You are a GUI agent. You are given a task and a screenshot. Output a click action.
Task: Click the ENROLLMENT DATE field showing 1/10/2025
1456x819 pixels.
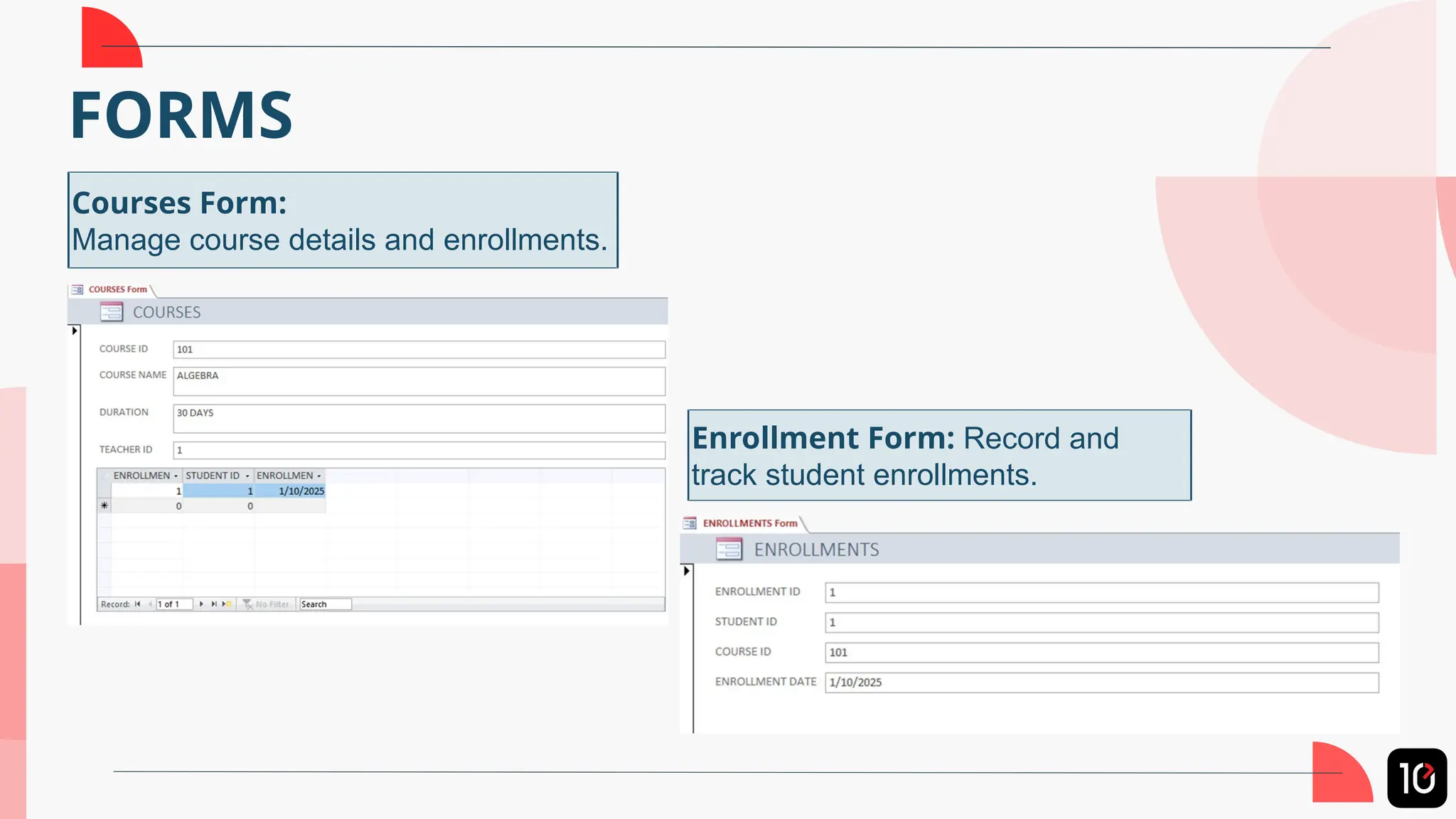1102,682
